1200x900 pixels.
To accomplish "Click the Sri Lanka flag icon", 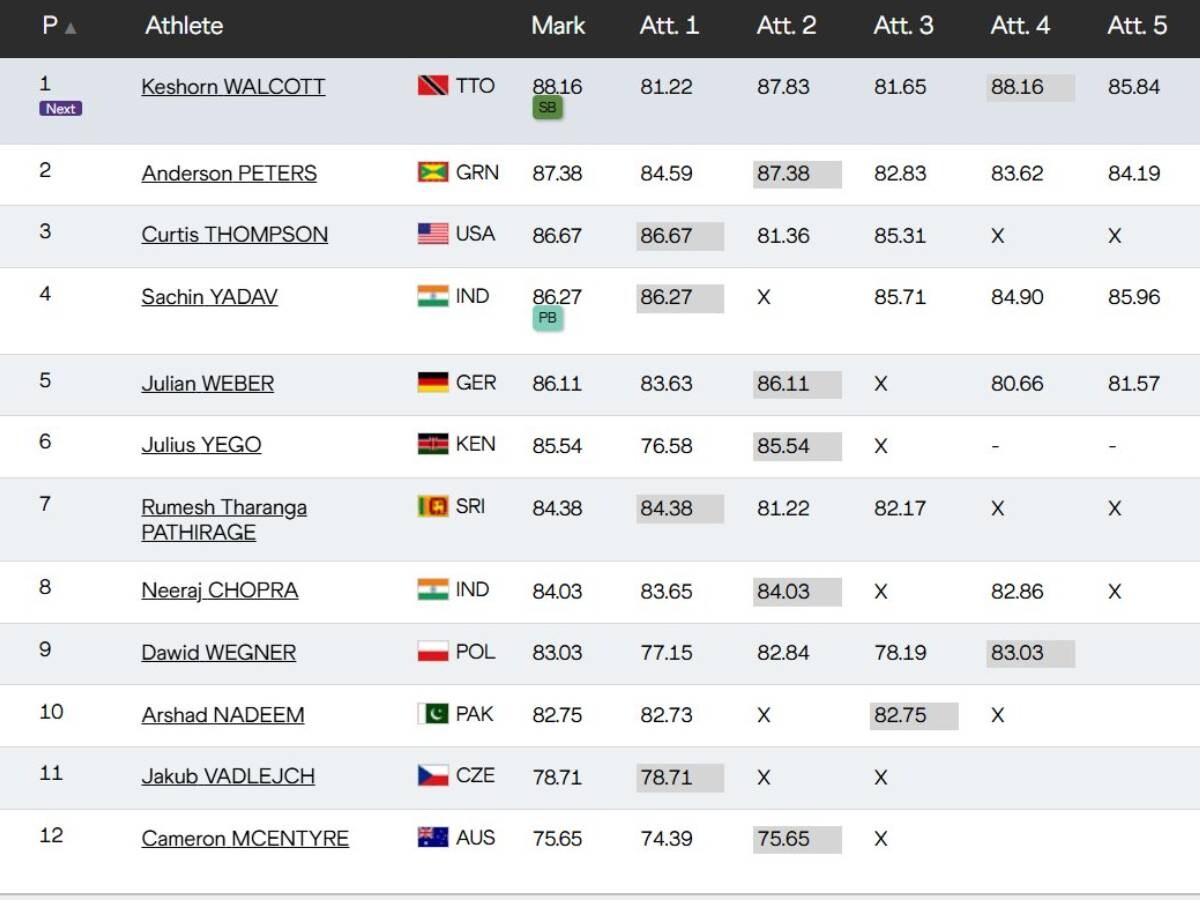I will pyautogui.click(x=432, y=507).
